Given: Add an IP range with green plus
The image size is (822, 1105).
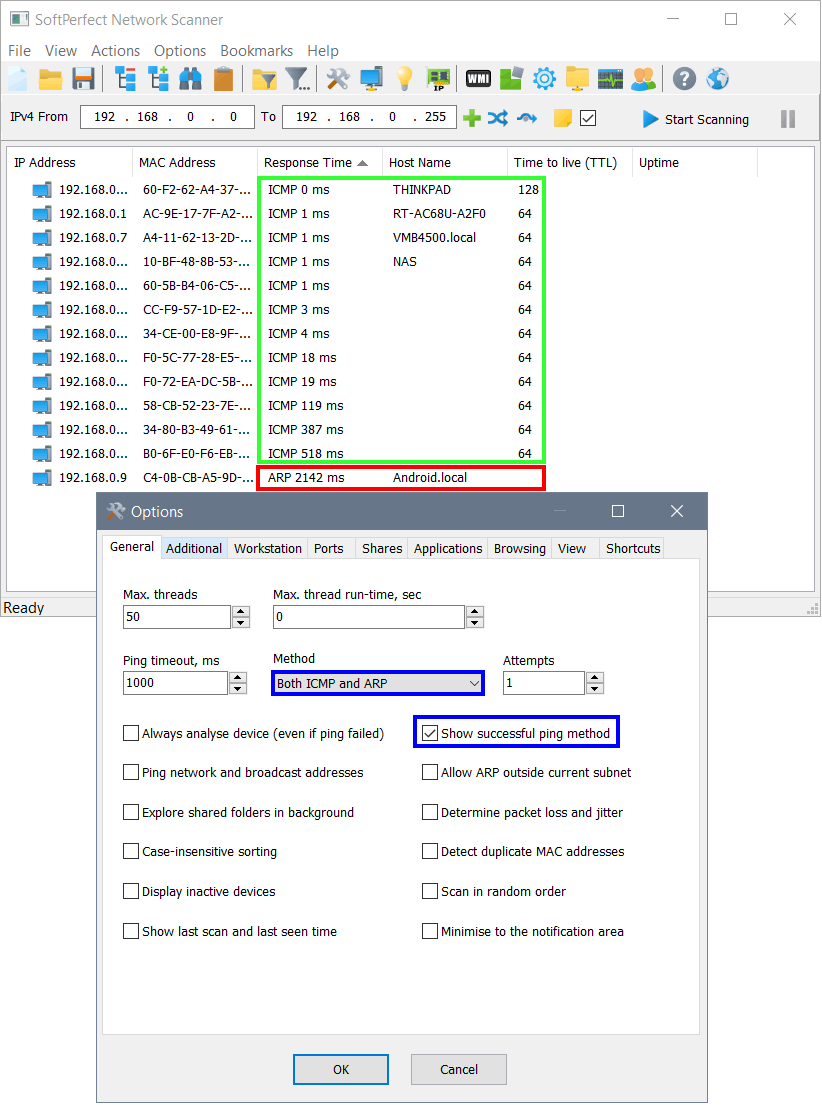Looking at the screenshot, I should 472,118.
